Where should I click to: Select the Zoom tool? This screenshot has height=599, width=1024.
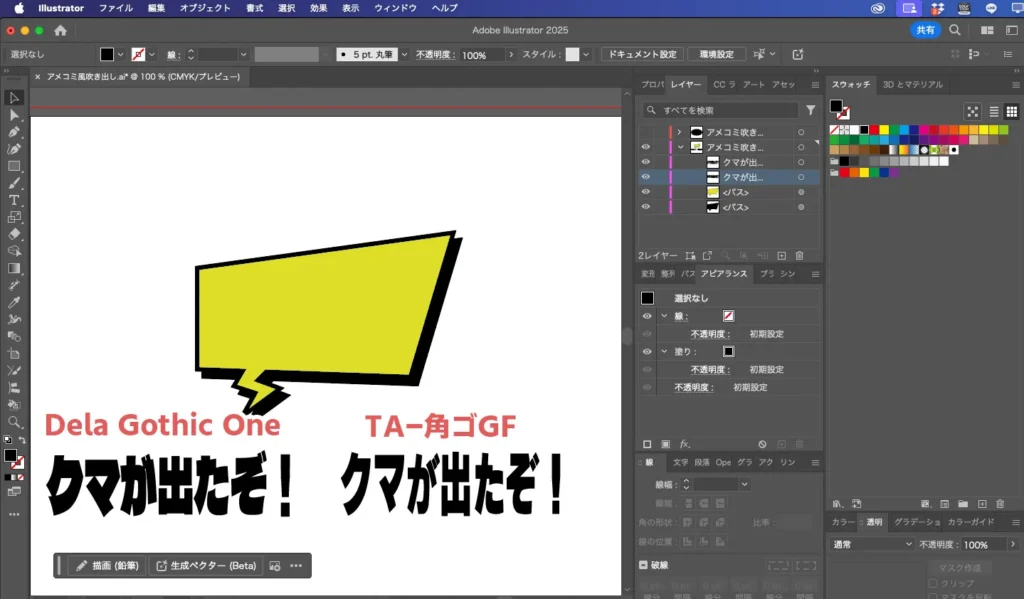tap(14, 420)
